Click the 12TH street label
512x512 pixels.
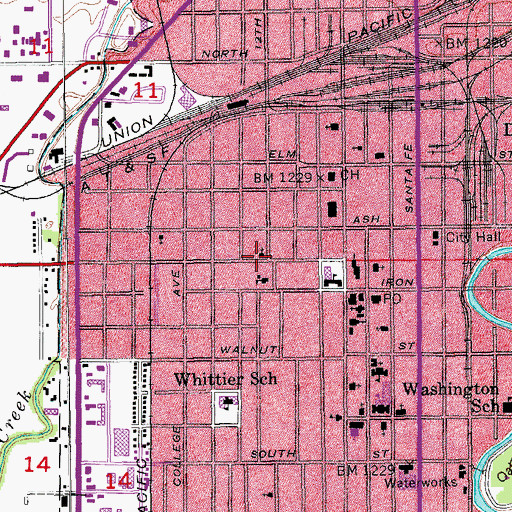(258, 34)
